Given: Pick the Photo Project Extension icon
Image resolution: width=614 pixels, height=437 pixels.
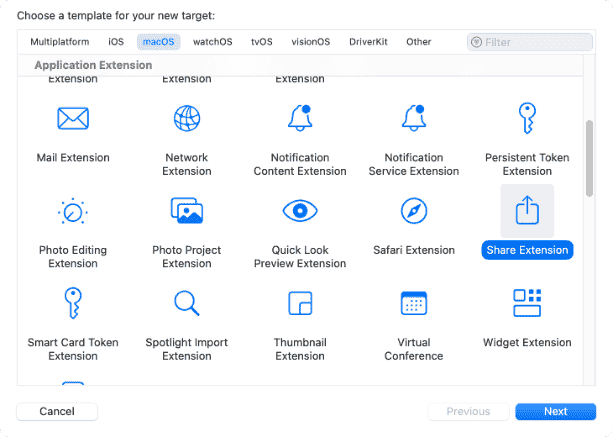Looking at the screenshot, I should [187, 211].
